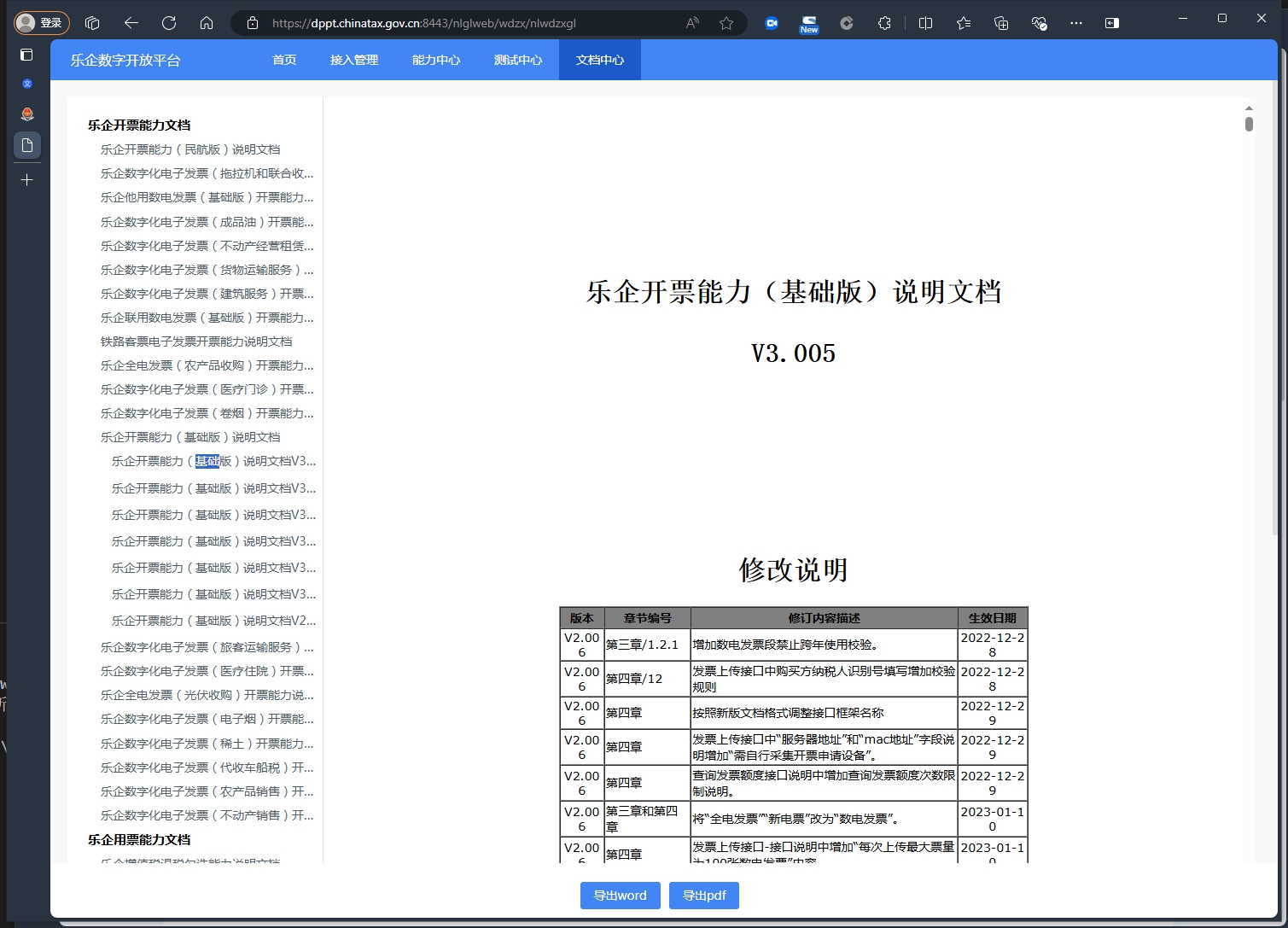
Task: Expand the 乐企开票能力（民航版）说明文档 entry
Action: [190, 149]
